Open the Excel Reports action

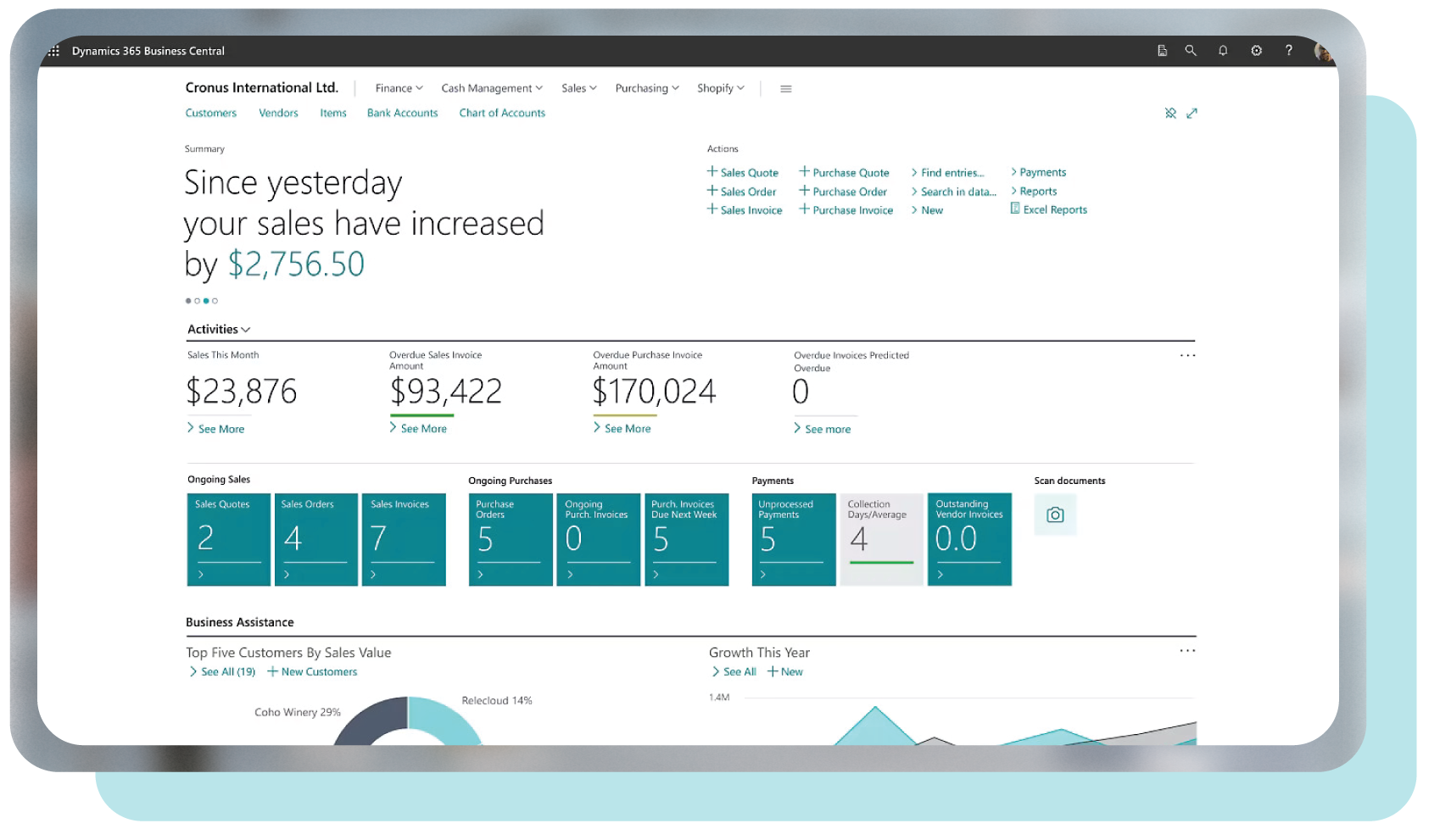coord(1049,209)
